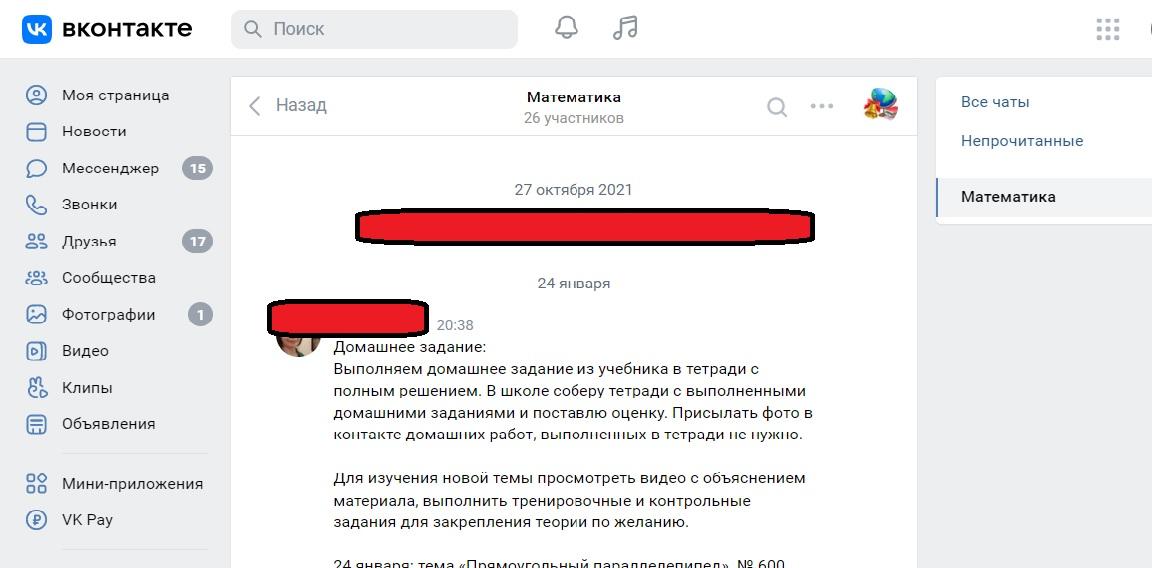Open the music note icon

624,28
